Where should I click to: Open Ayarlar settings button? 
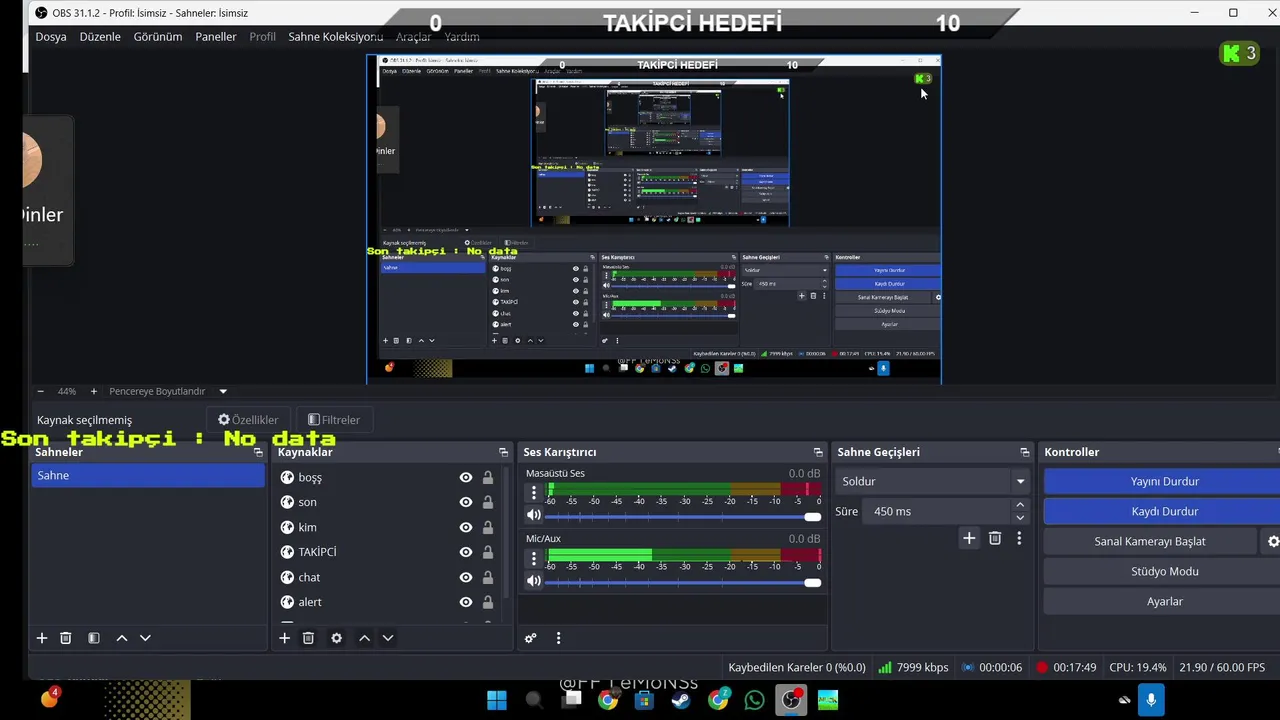1164,601
